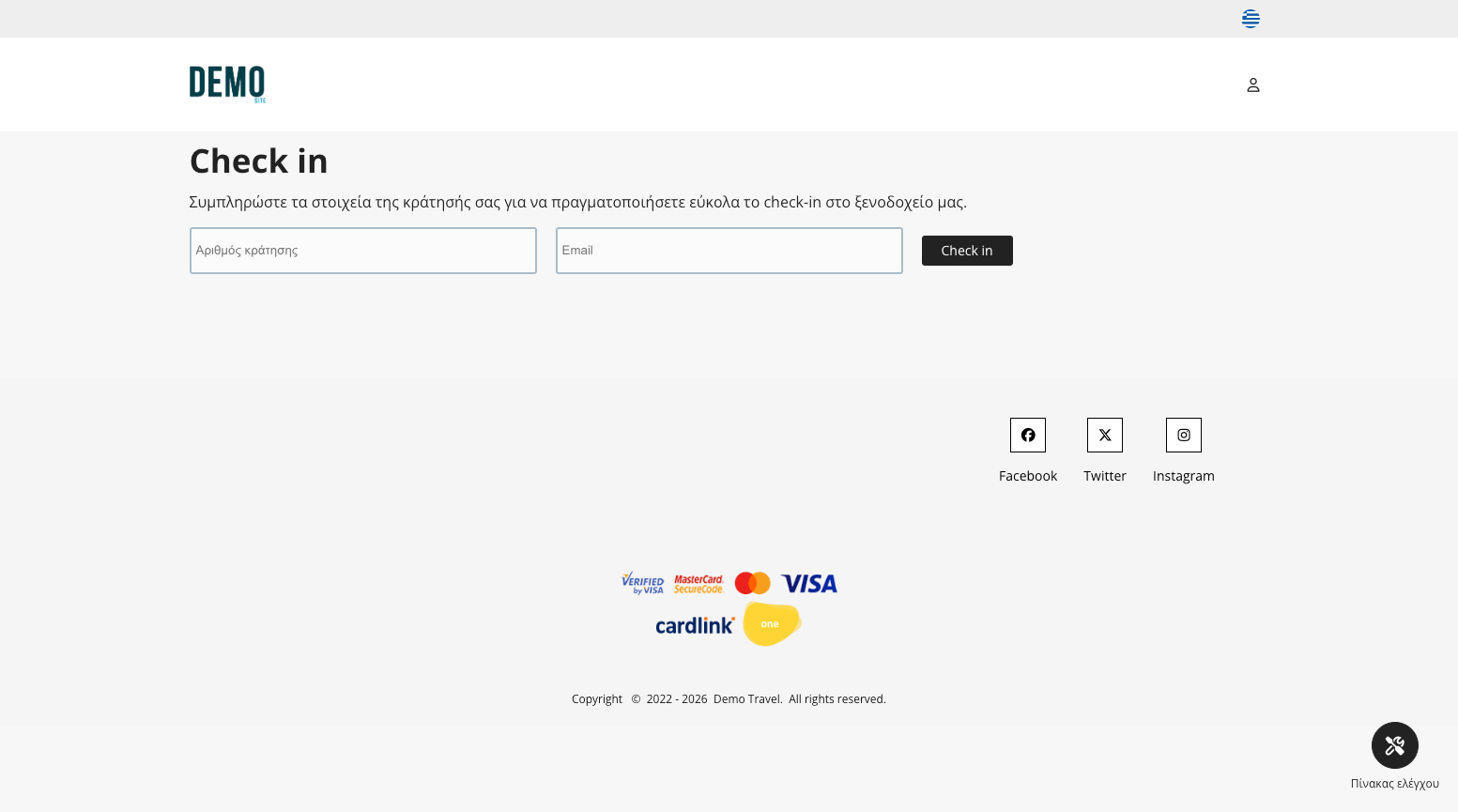Open the Facebook icon box
Image resolution: width=1458 pixels, height=812 pixels.
point(1027,436)
